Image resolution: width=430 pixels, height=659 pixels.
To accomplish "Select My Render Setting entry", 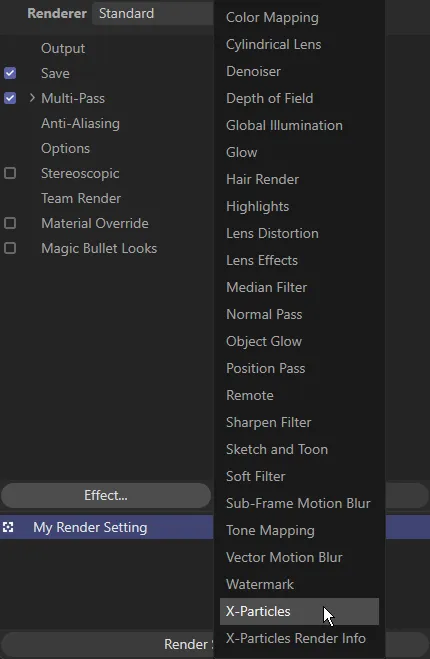I will pos(90,527).
